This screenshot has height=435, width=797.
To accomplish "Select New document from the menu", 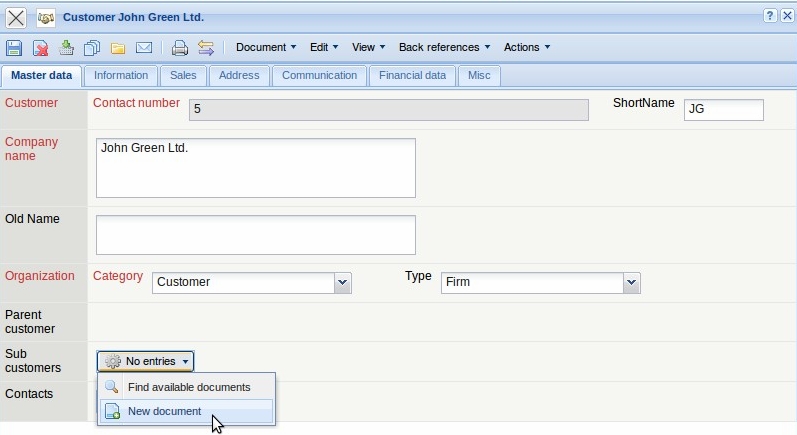I will [164, 411].
